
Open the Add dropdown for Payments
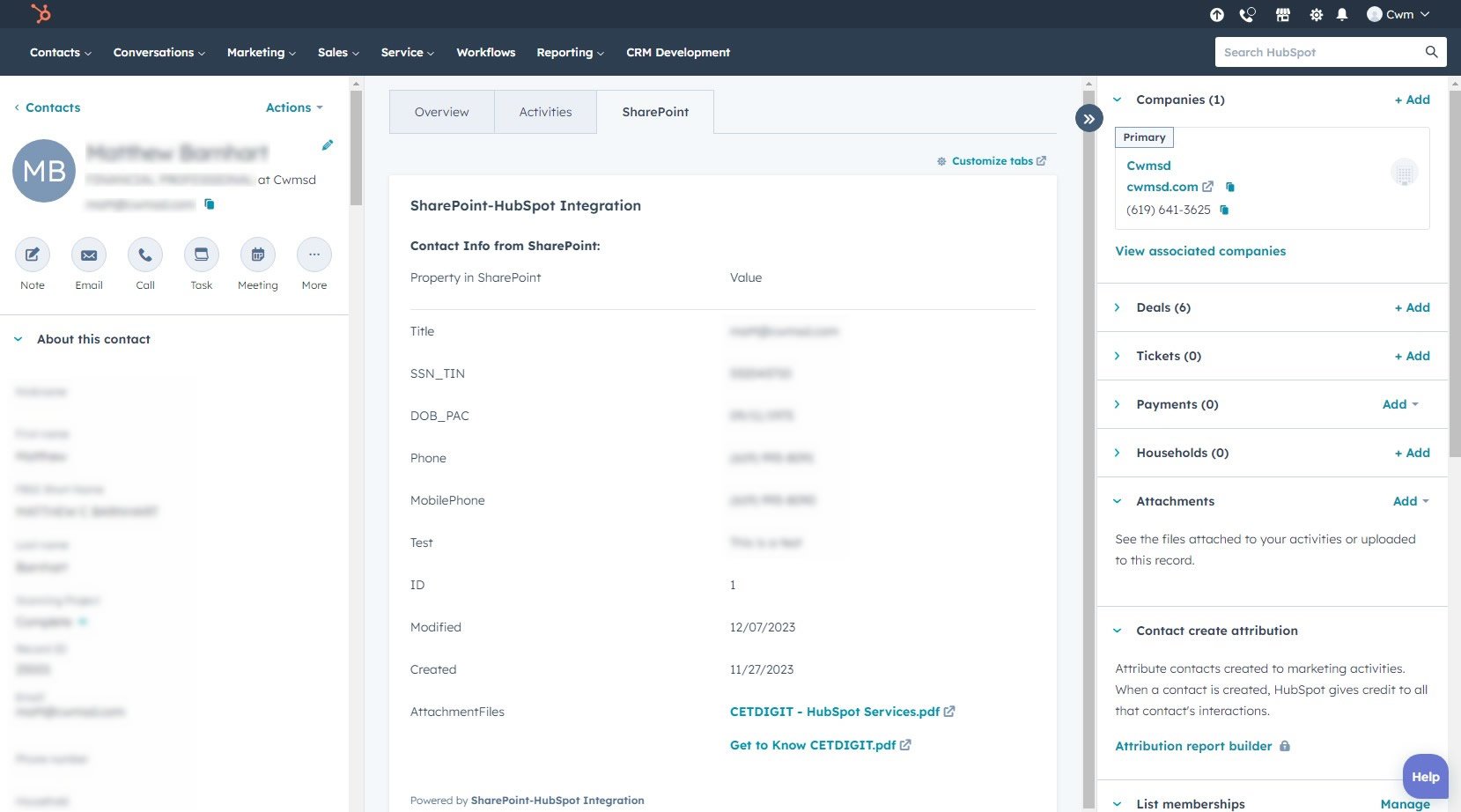click(x=1399, y=404)
